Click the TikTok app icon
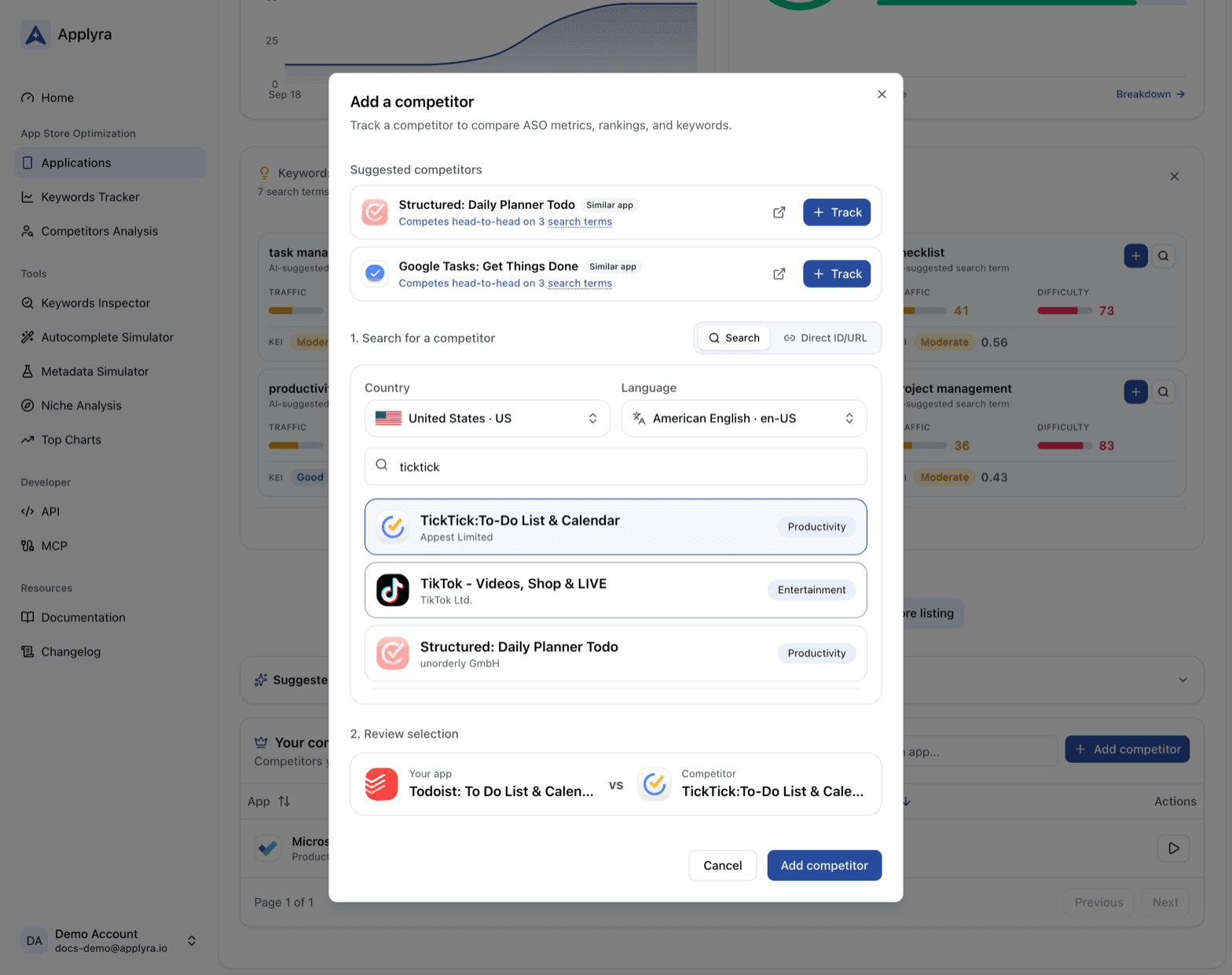 pos(393,590)
